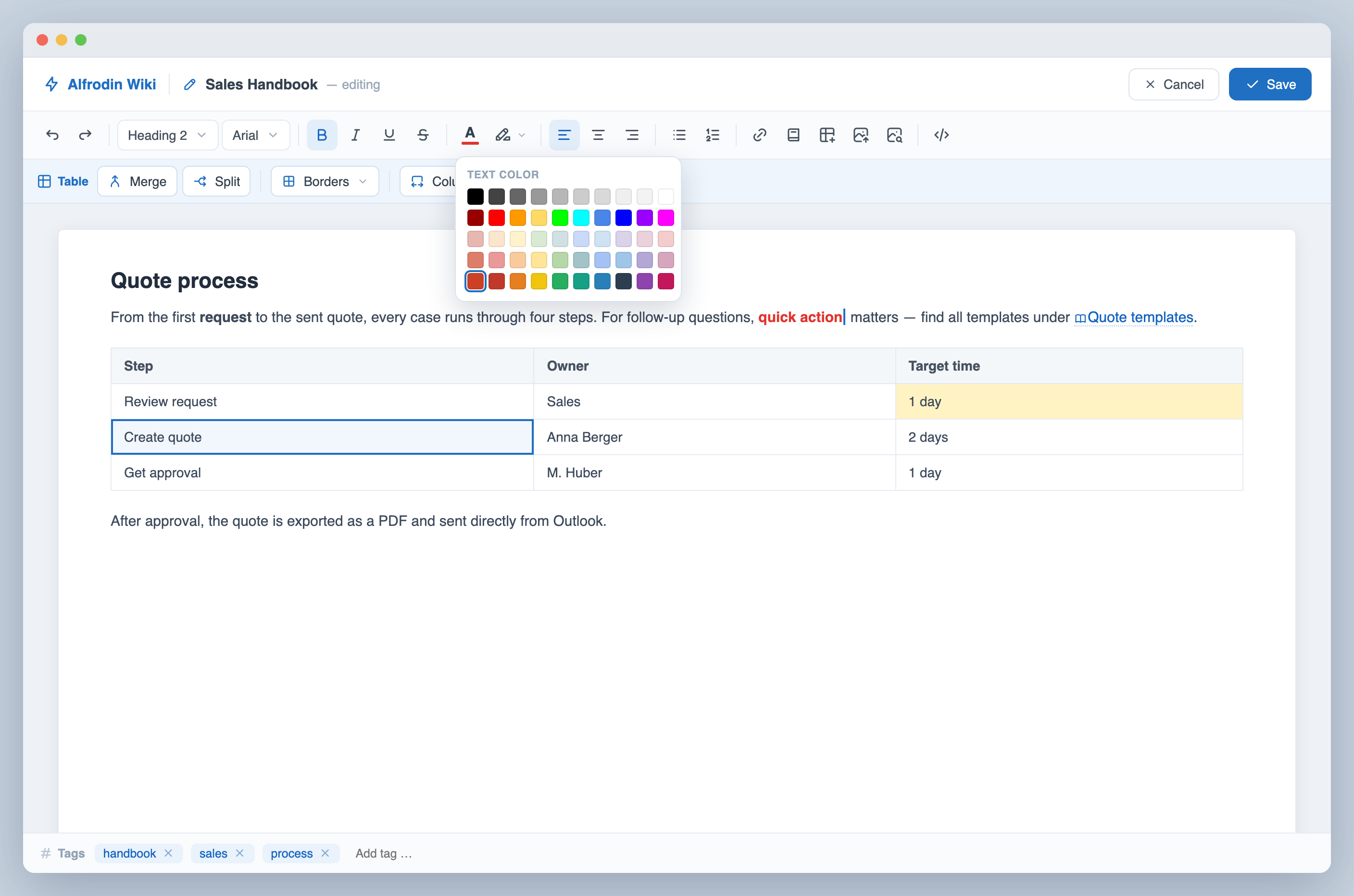Click the text color A icon
The image size is (1354, 896).
(x=470, y=135)
